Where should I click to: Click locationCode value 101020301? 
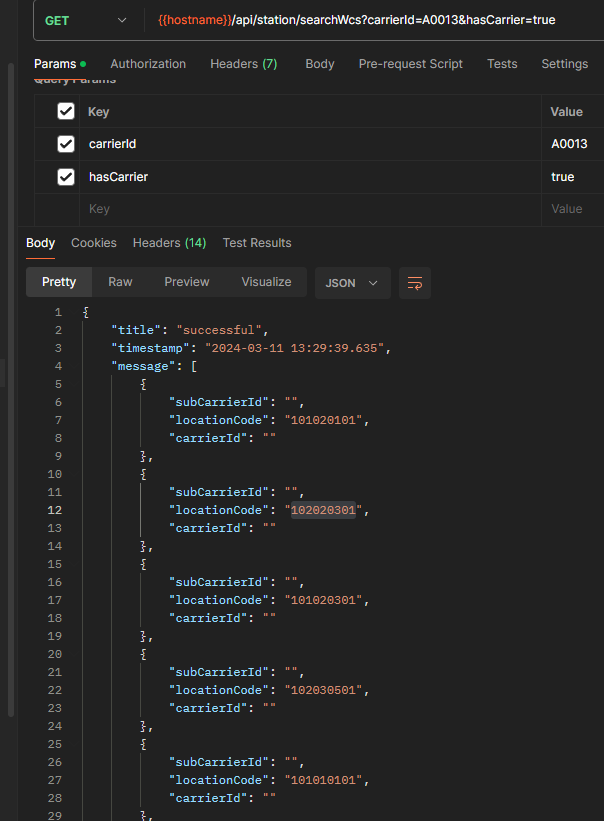(323, 600)
